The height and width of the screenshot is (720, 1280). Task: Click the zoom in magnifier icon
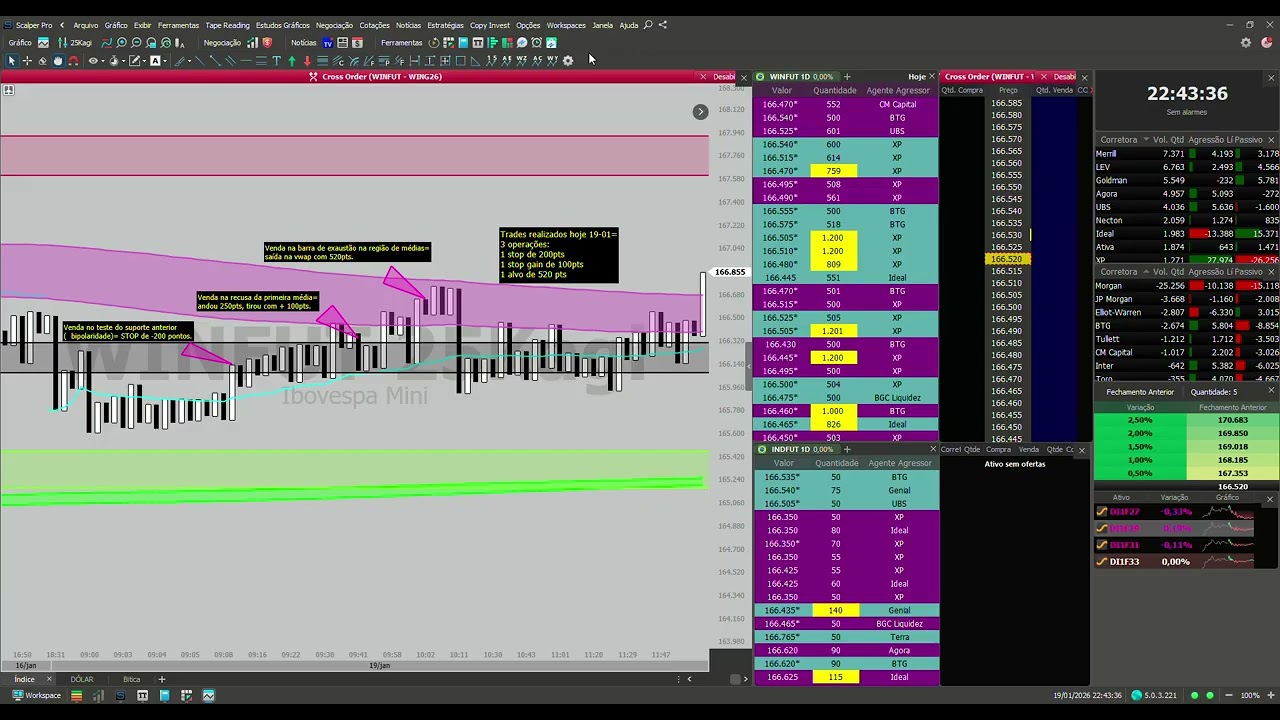121,43
